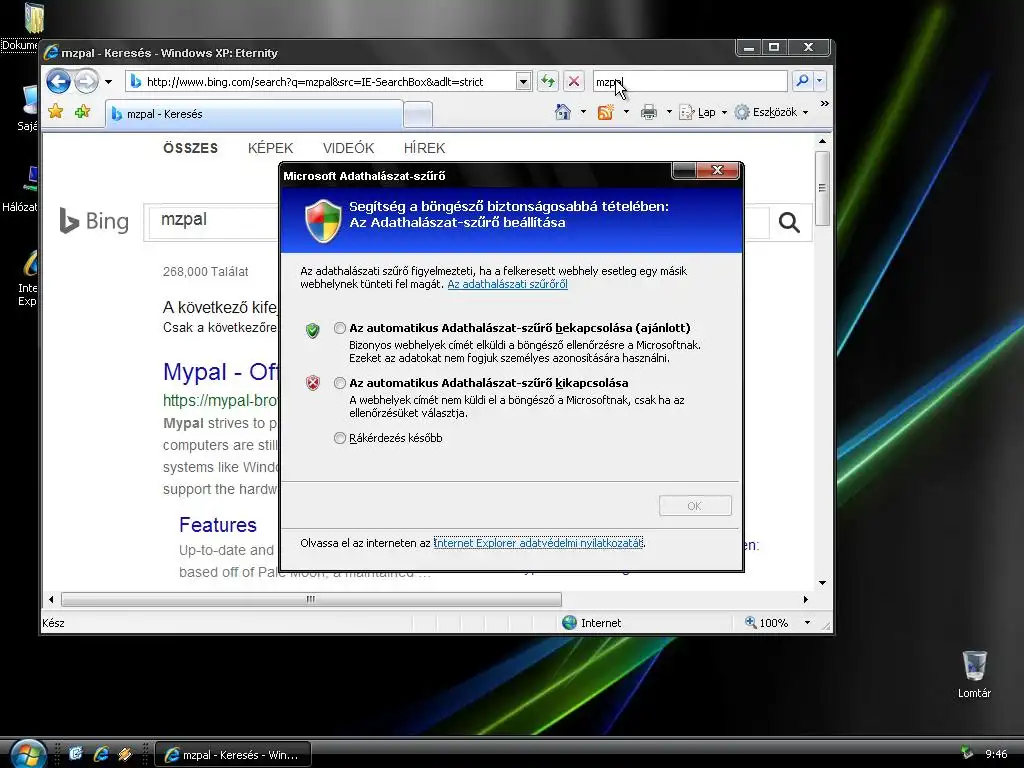The height and width of the screenshot is (768, 1024).
Task: Expand the feeds dropdown arrow
Action: (x=626, y=112)
